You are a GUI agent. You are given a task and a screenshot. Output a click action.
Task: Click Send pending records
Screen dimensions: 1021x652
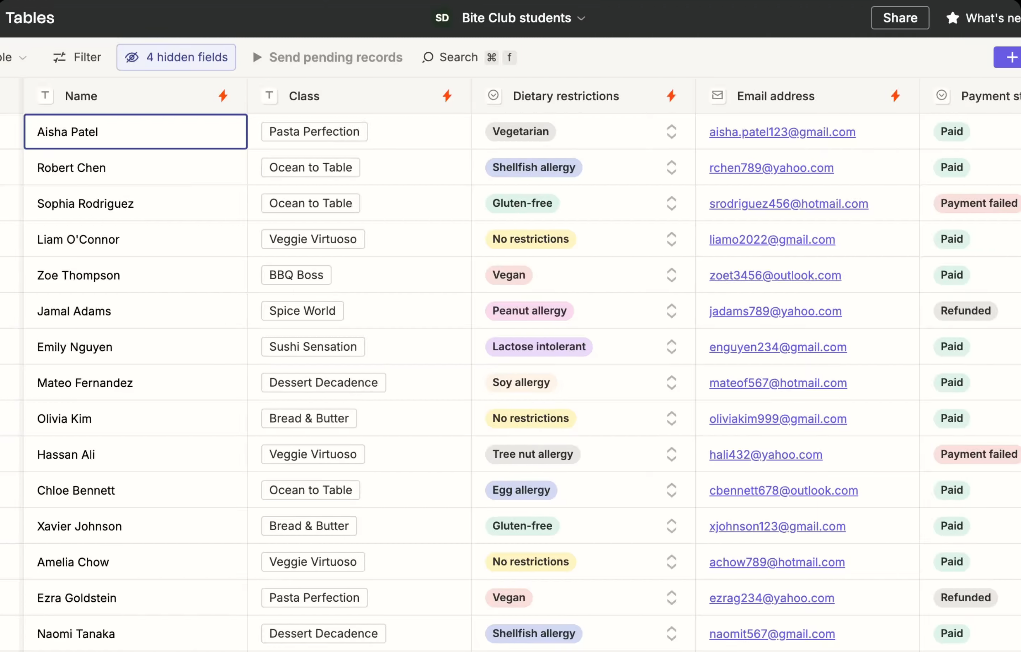pos(328,57)
